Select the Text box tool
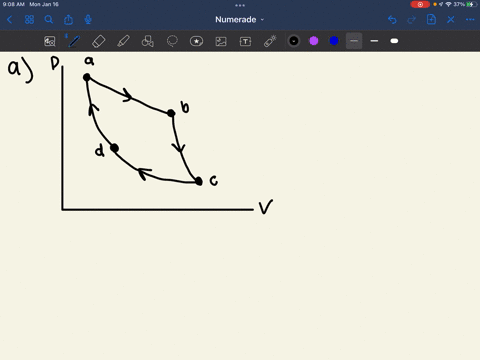Image resolution: width=480 pixels, height=360 pixels. tap(245, 41)
